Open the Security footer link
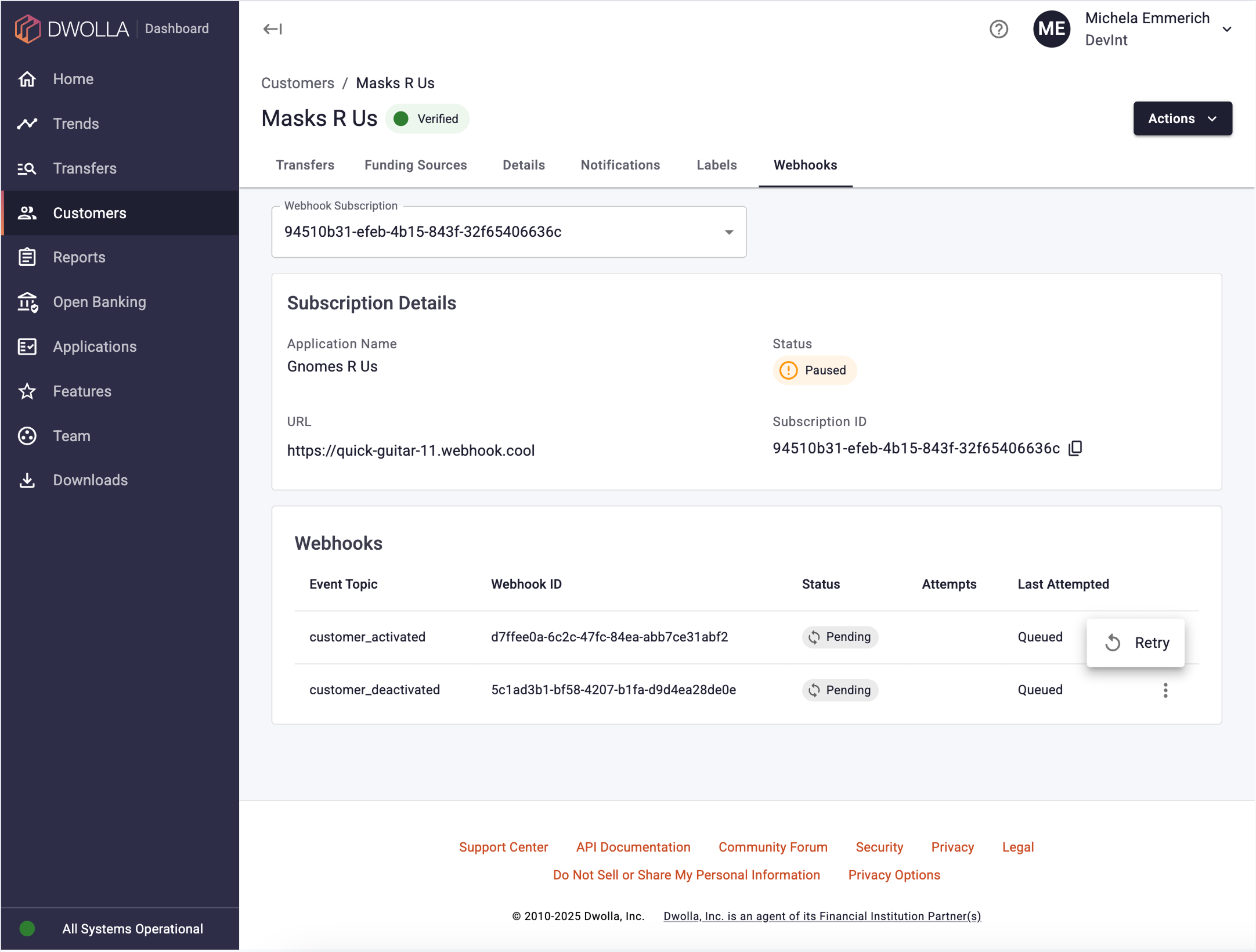 point(879,847)
